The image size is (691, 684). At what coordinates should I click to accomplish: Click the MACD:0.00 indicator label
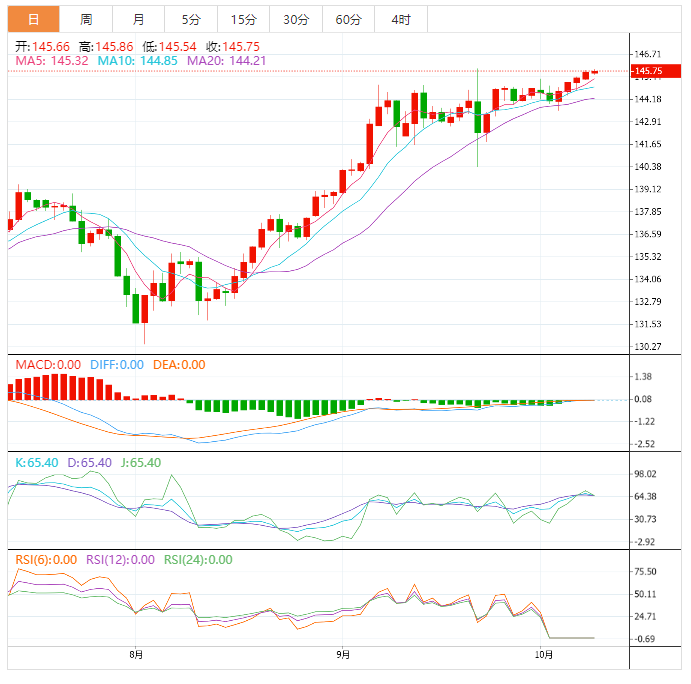point(48,365)
